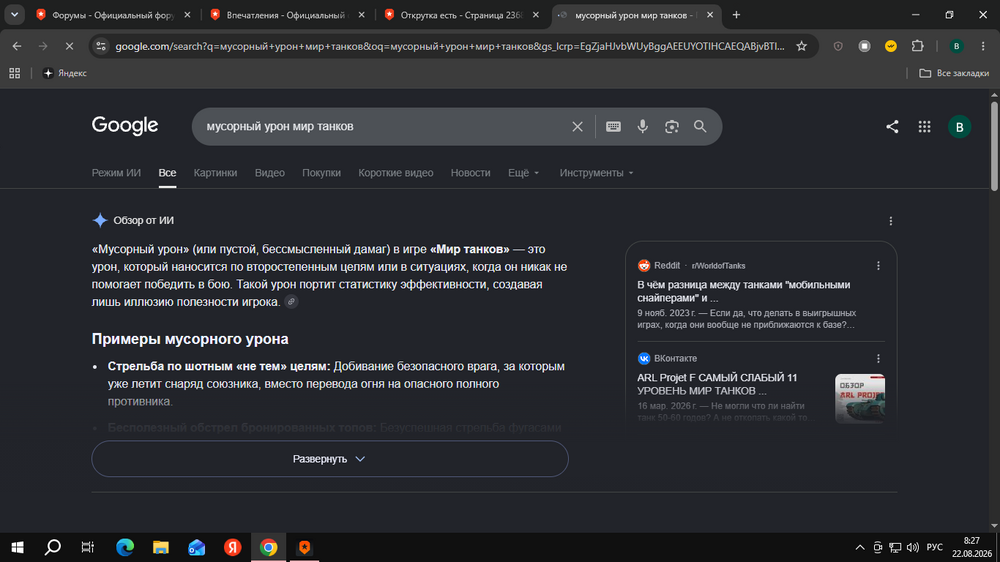1000x562 pixels.
Task: Show hidden system tray icons
Action: [x=860, y=547]
